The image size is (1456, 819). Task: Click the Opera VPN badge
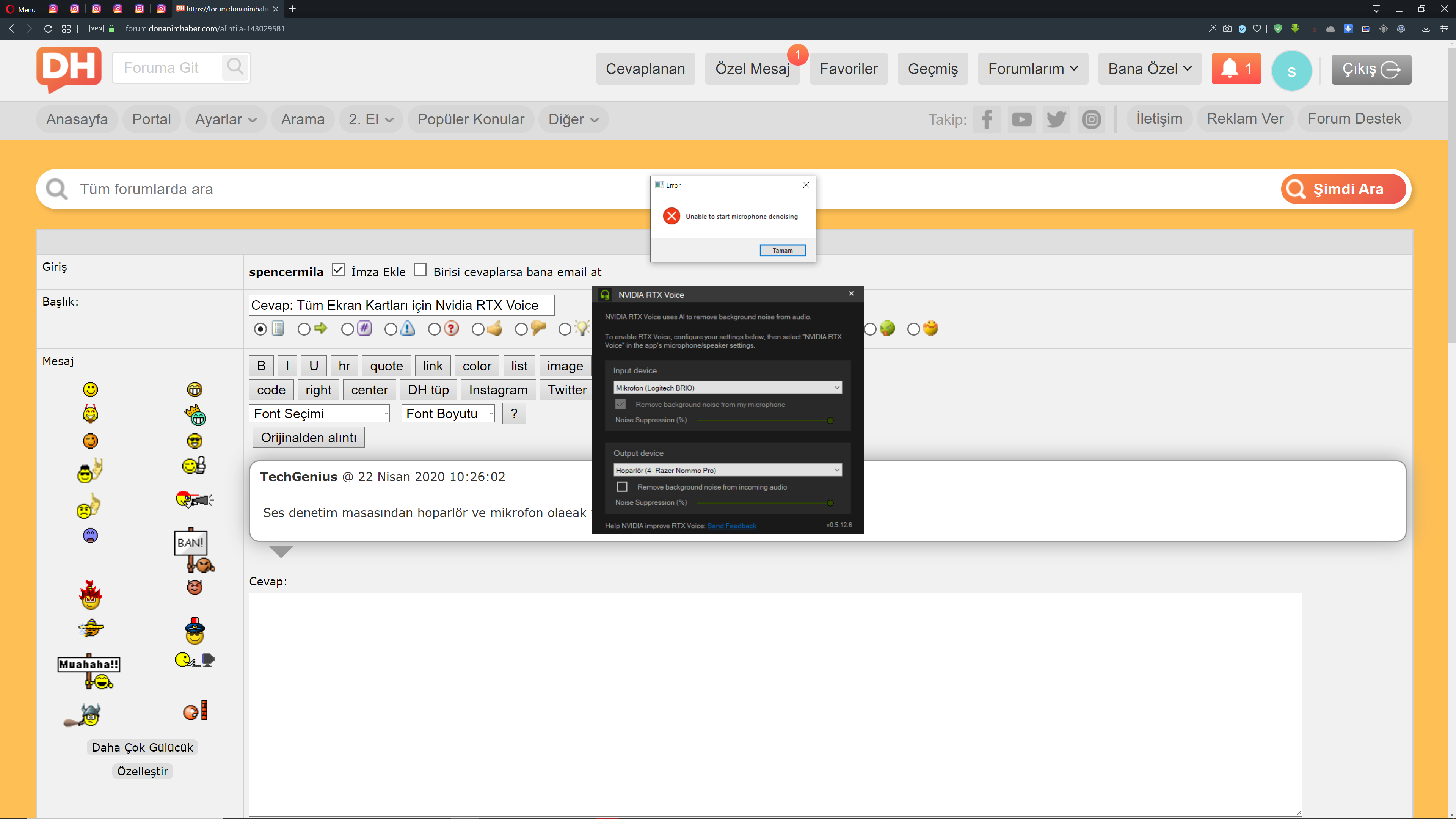tap(97, 28)
